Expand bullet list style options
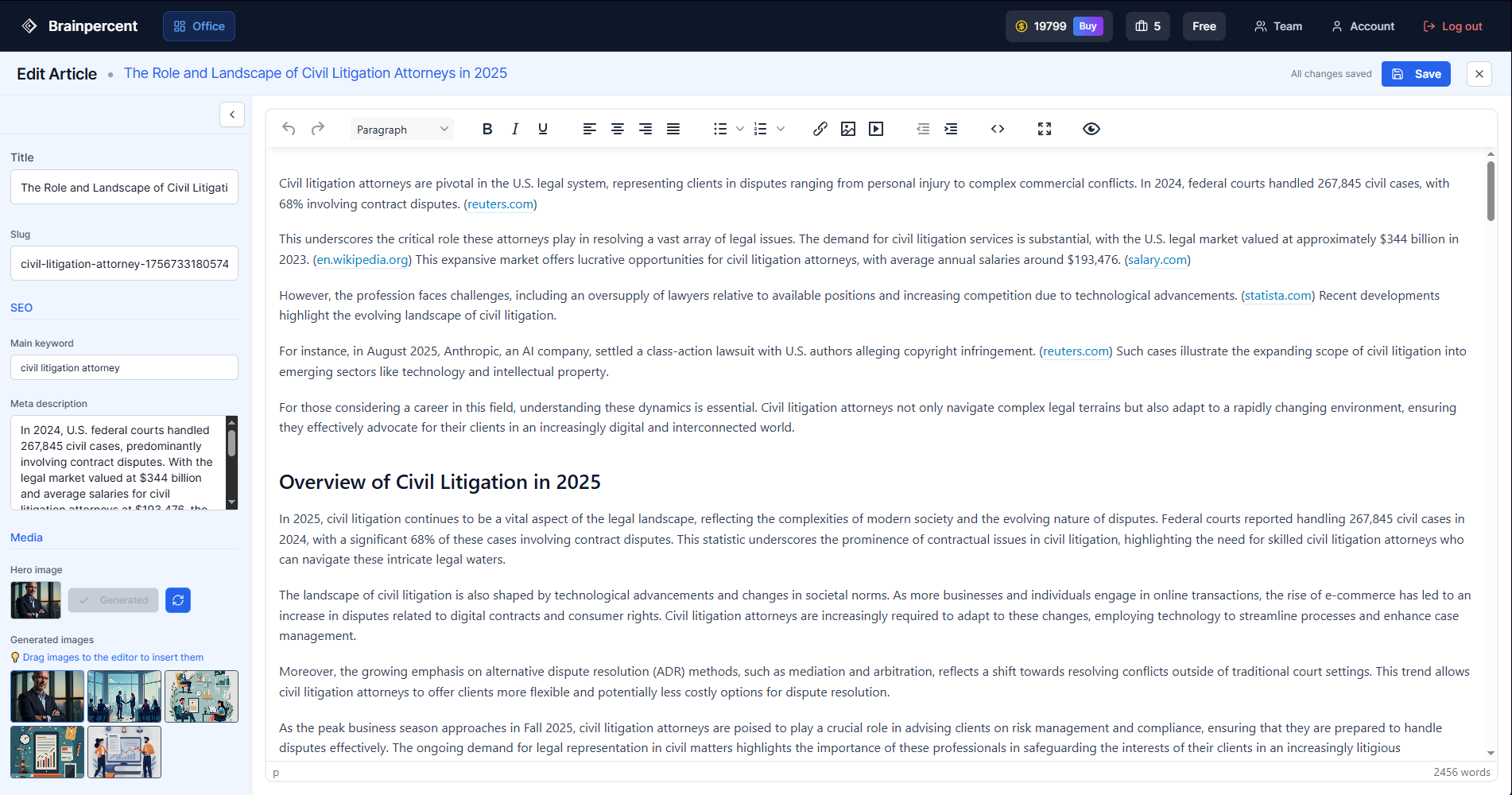Image resolution: width=1512 pixels, height=795 pixels. click(740, 129)
